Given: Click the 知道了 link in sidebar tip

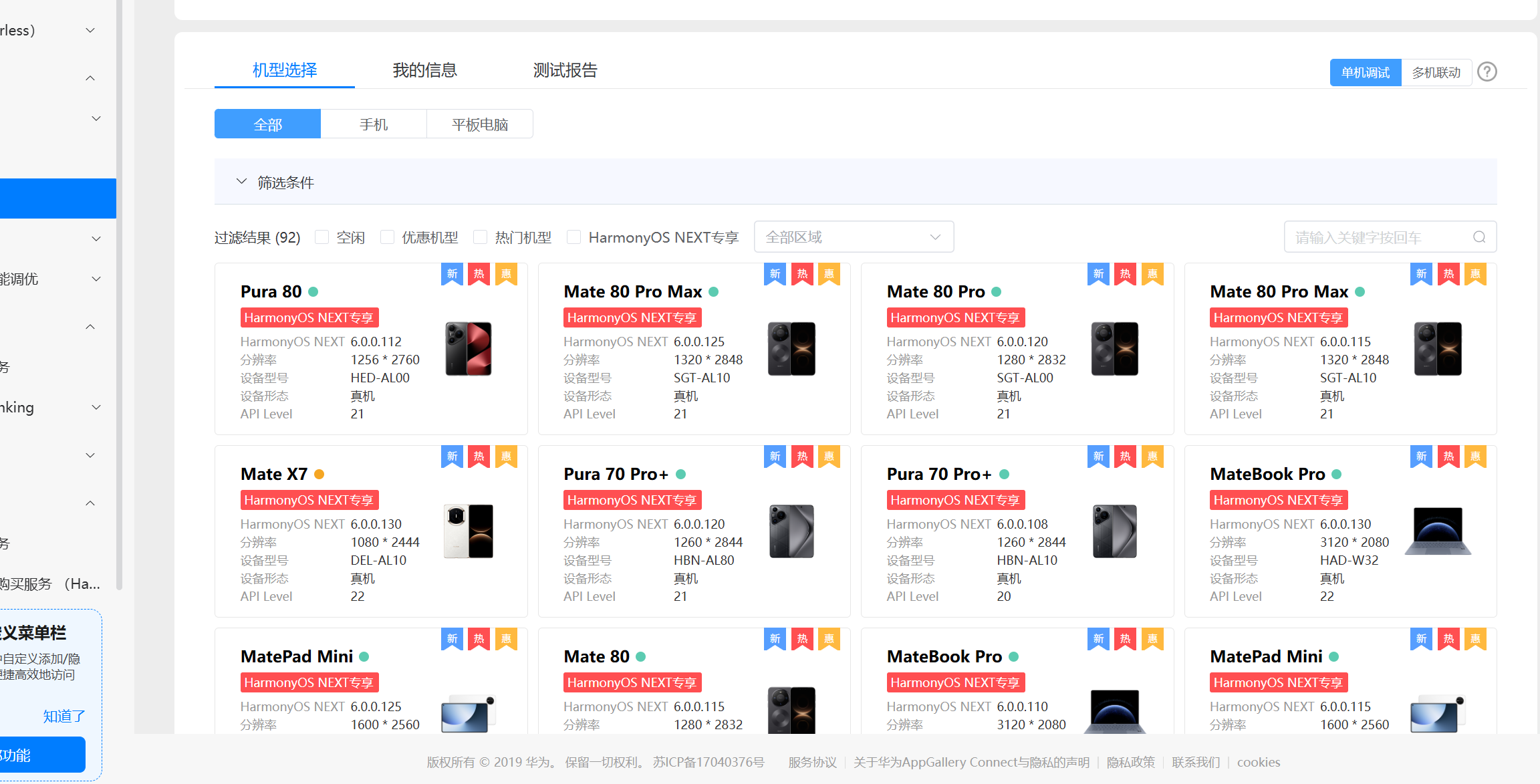Looking at the screenshot, I should 64,716.
